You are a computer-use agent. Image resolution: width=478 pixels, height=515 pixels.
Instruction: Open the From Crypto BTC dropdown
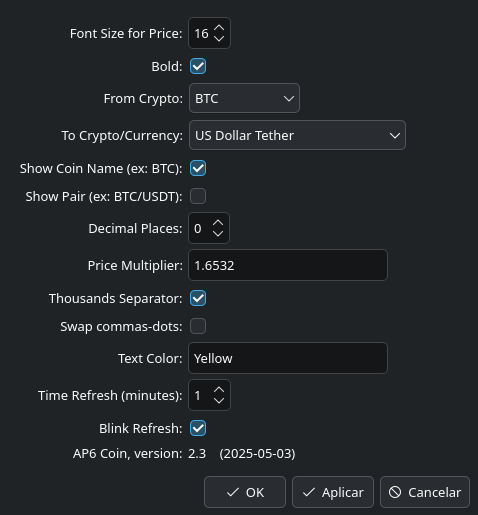click(x=244, y=98)
